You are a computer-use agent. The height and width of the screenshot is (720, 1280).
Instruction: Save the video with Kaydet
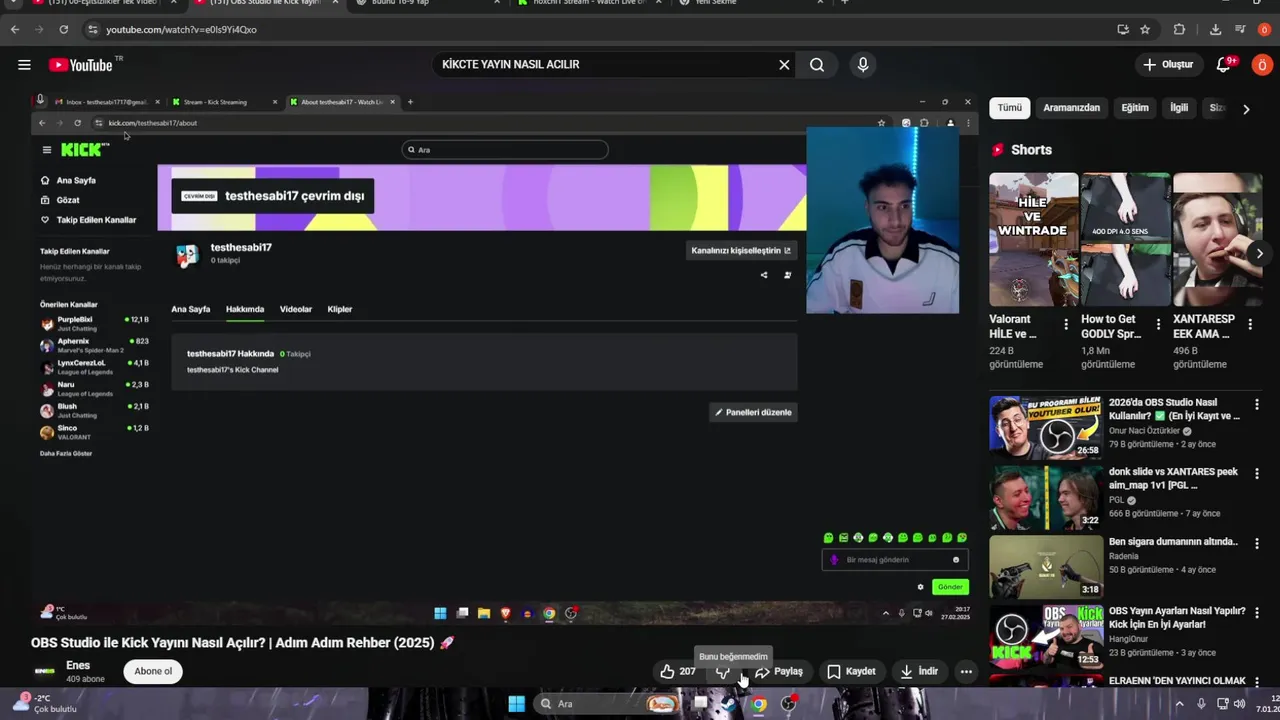coord(851,671)
